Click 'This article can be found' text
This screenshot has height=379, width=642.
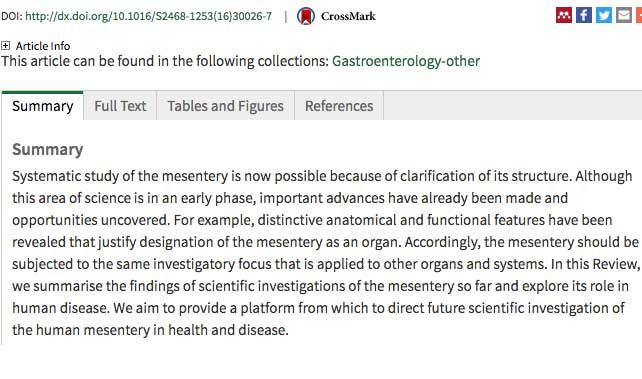point(165,61)
